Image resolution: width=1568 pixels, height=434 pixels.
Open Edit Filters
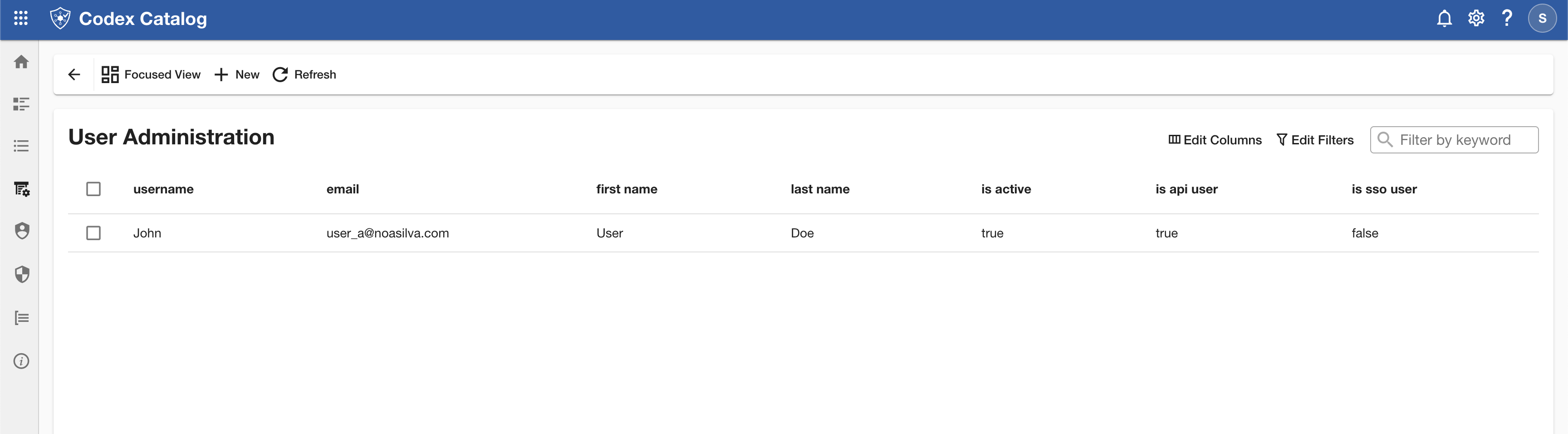tap(1315, 140)
